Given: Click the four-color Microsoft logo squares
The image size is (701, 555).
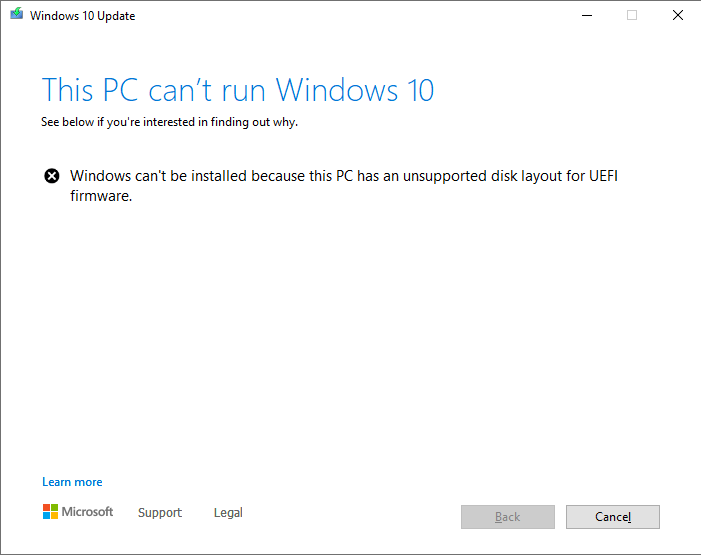Looking at the screenshot, I should pyautogui.click(x=50, y=512).
